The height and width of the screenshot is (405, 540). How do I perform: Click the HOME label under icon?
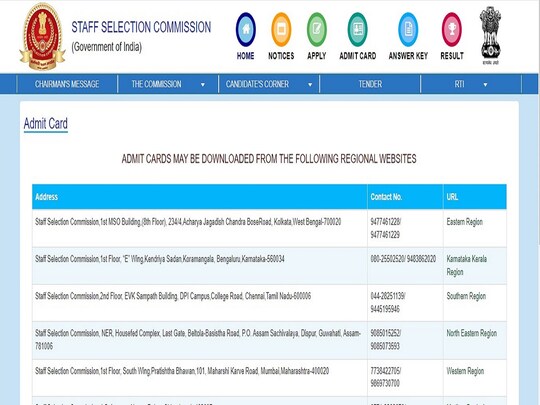click(x=245, y=56)
